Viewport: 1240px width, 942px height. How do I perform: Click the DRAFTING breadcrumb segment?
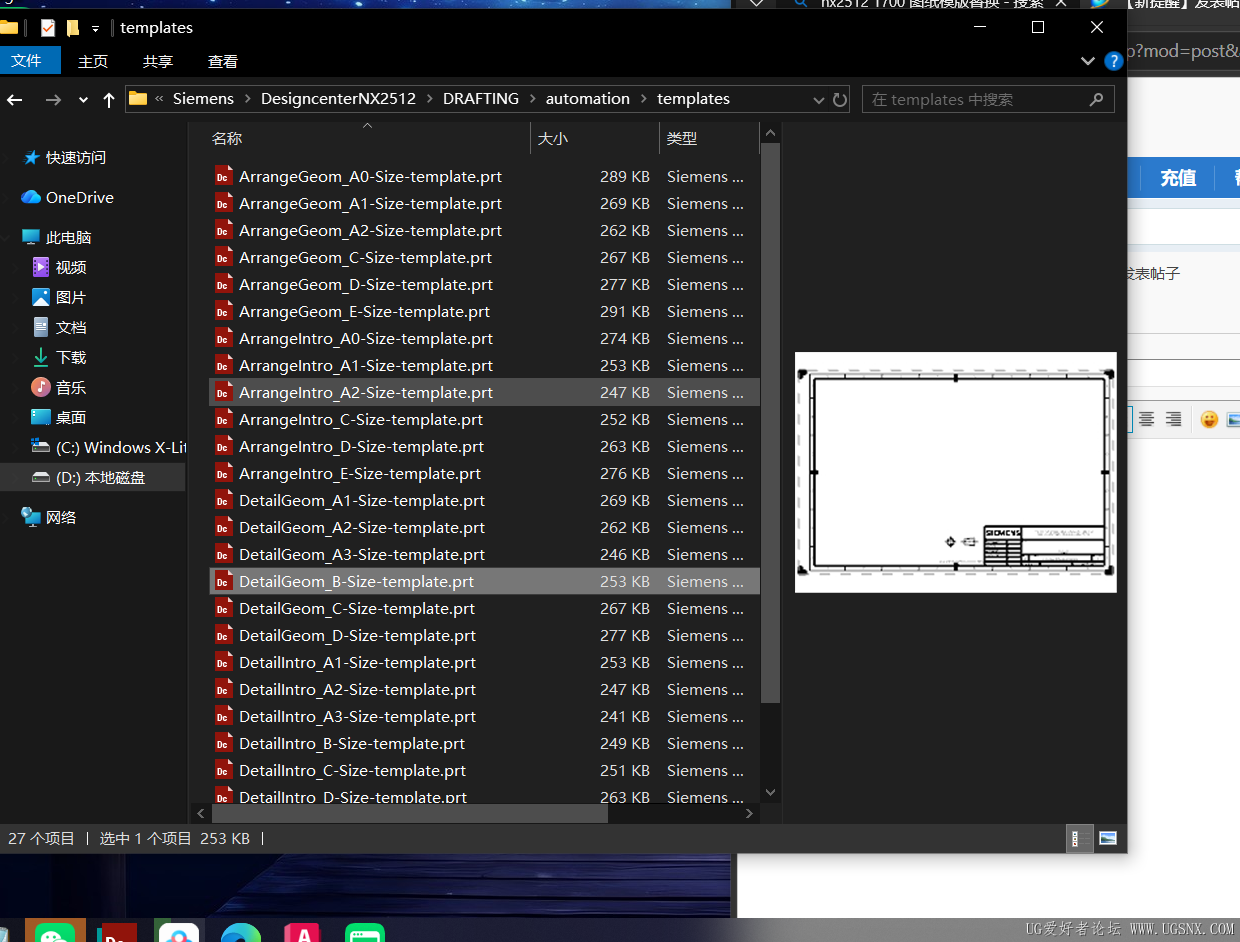click(x=481, y=99)
